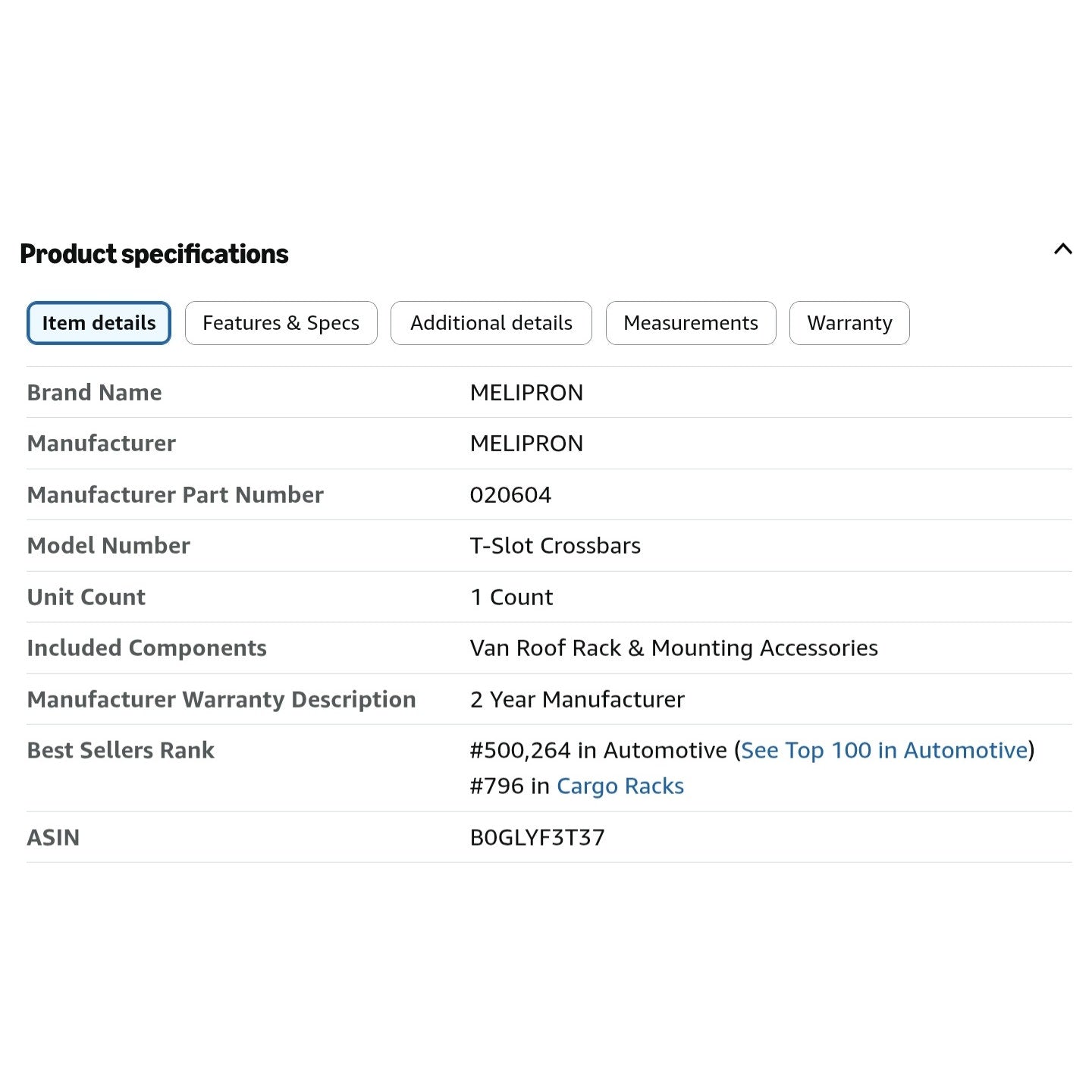1092x1092 pixels.
Task: Click the #500,264 in Automotive rank text
Action: click(598, 750)
